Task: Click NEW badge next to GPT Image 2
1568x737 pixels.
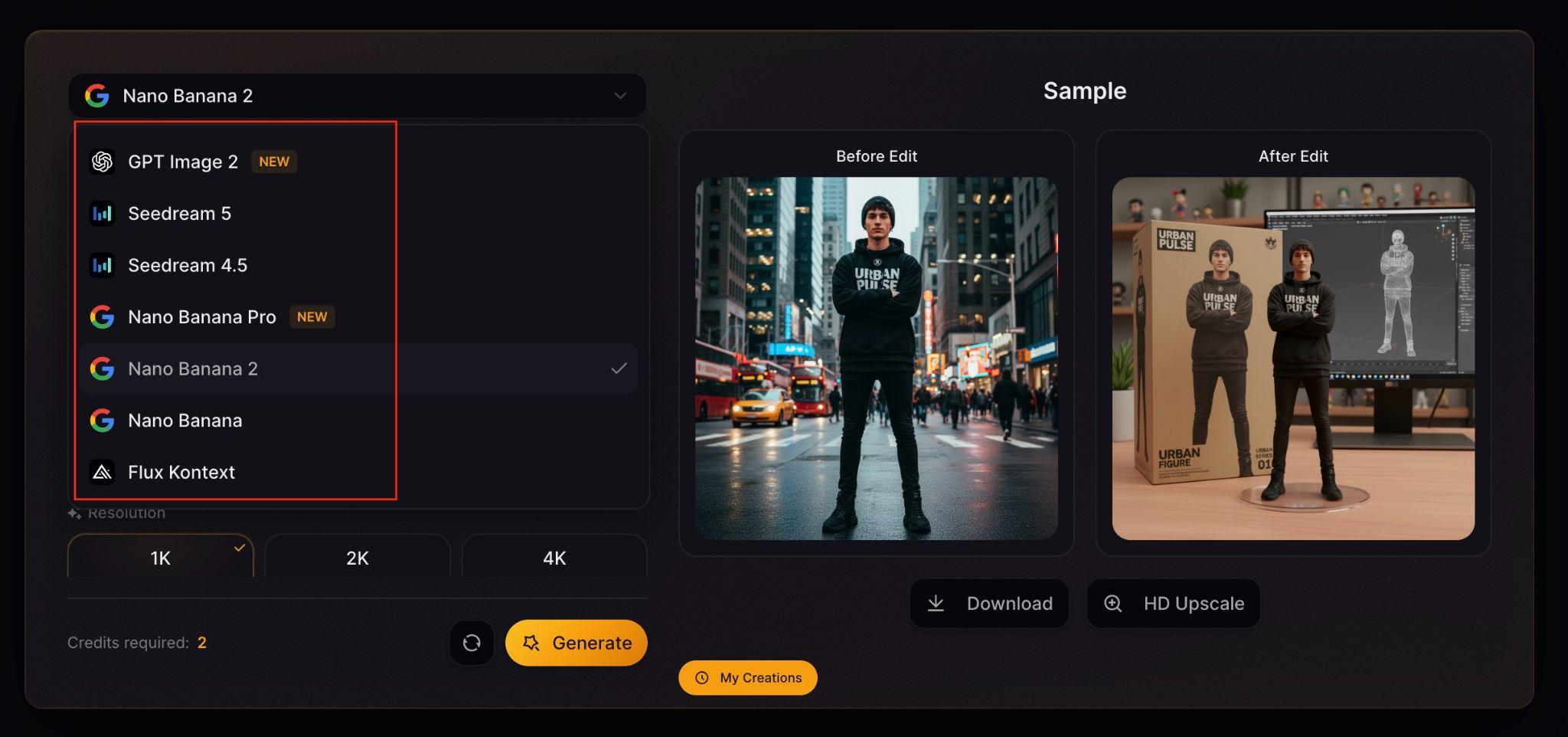Action: (x=274, y=162)
